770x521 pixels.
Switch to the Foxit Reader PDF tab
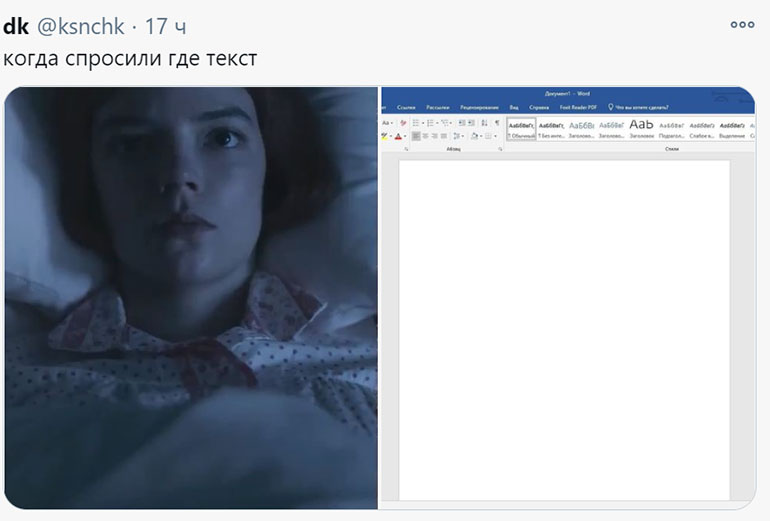[x=578, y=107]
